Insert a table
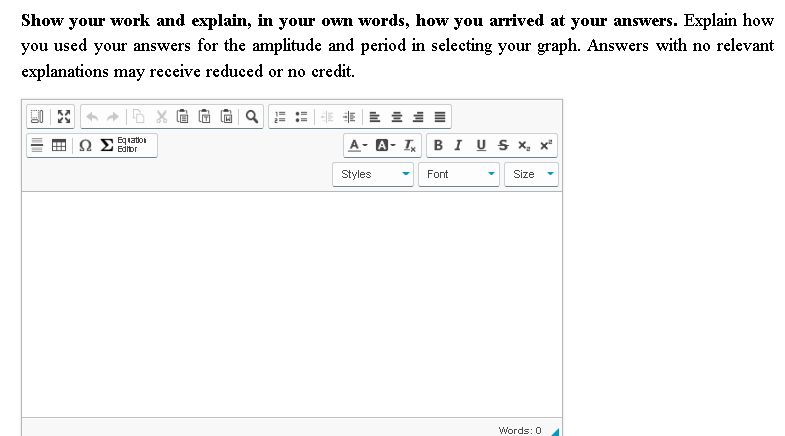The width and height of the screenshot is (785, 436). pos(59,145)
